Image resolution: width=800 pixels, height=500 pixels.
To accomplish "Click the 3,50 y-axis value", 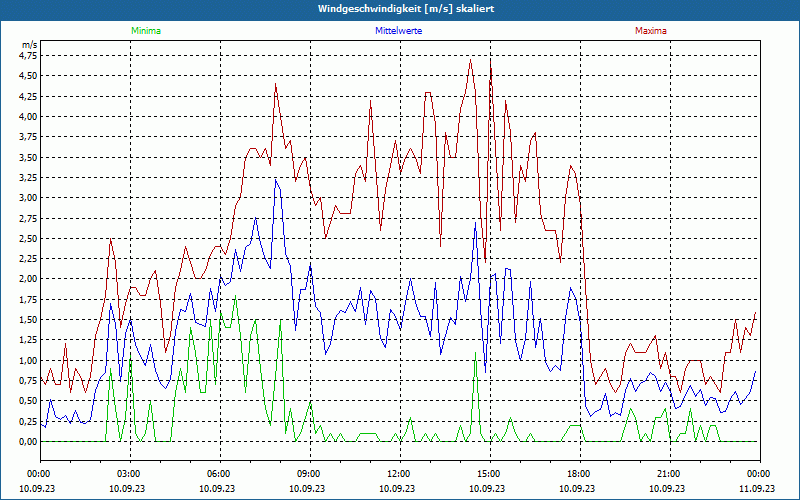I will pos(28,157).
